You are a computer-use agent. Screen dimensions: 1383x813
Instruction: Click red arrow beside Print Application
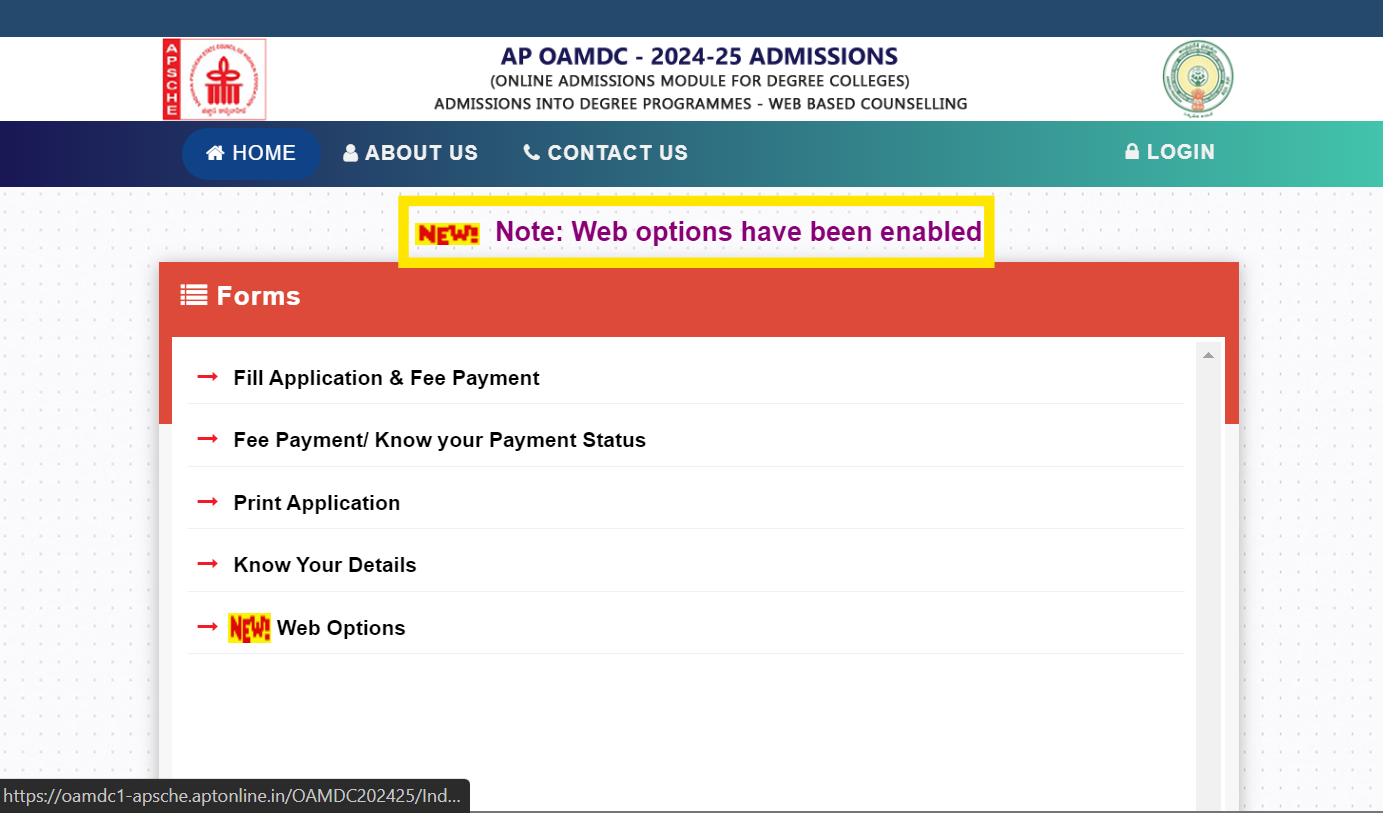207,502
